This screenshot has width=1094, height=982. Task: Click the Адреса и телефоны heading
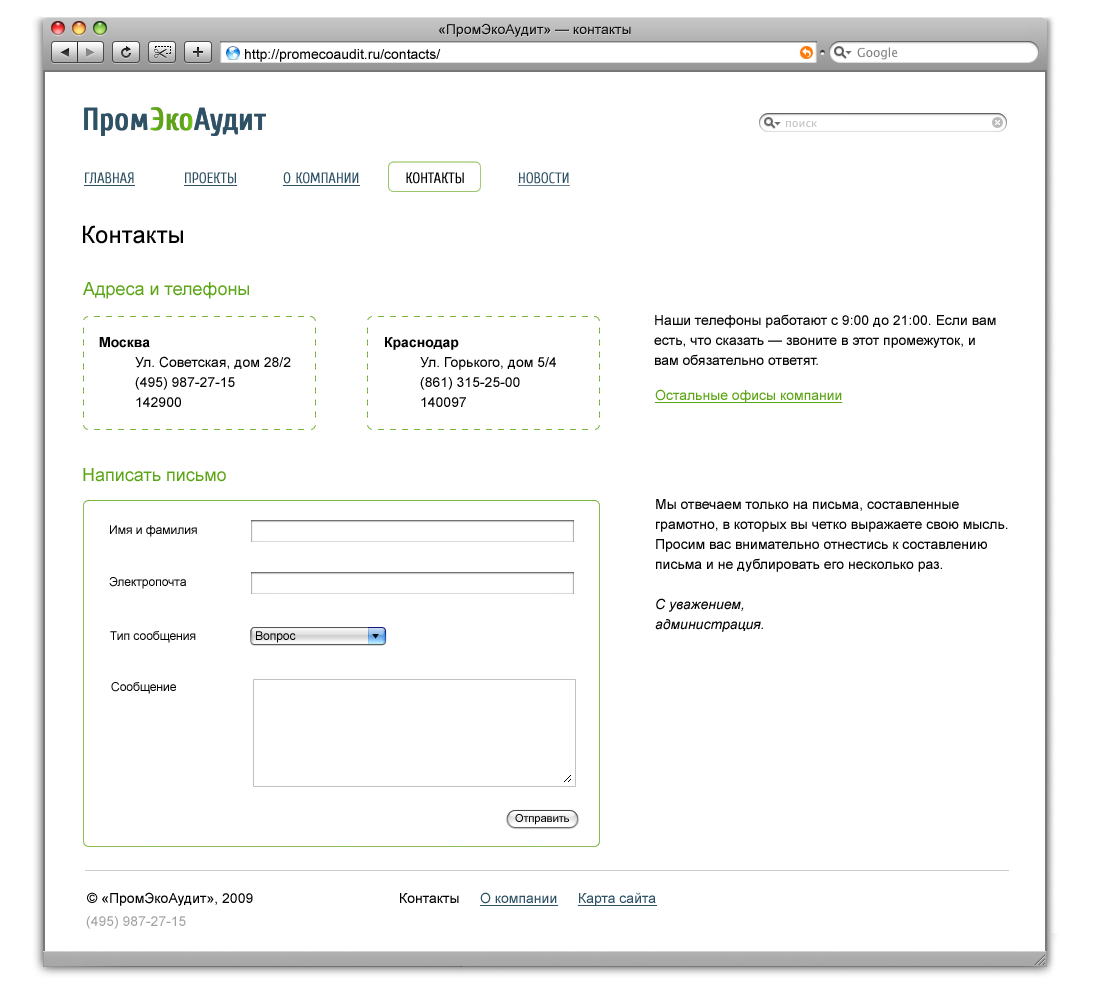click(x=166, y=289)
